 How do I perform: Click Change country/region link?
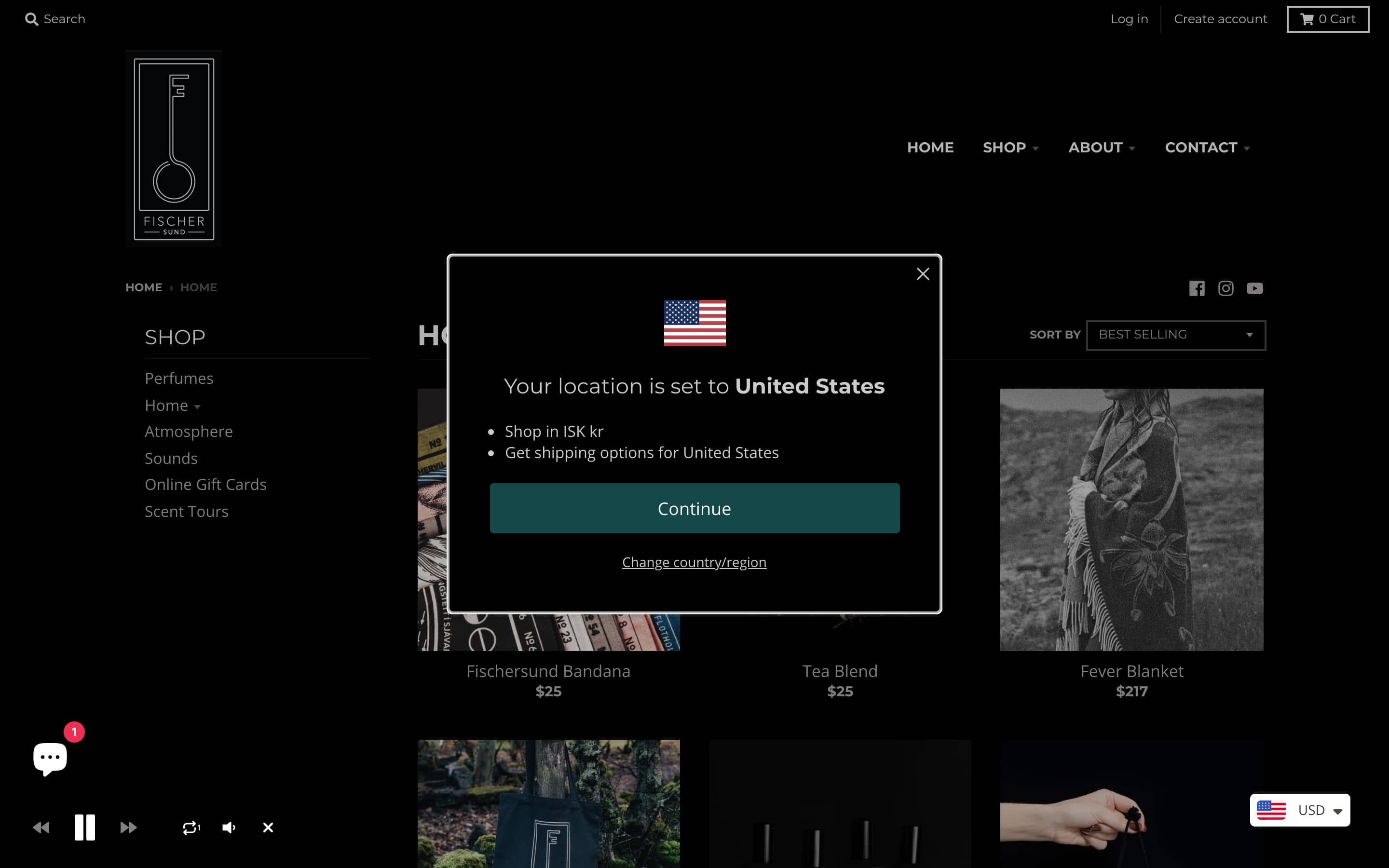pos(694,562)
